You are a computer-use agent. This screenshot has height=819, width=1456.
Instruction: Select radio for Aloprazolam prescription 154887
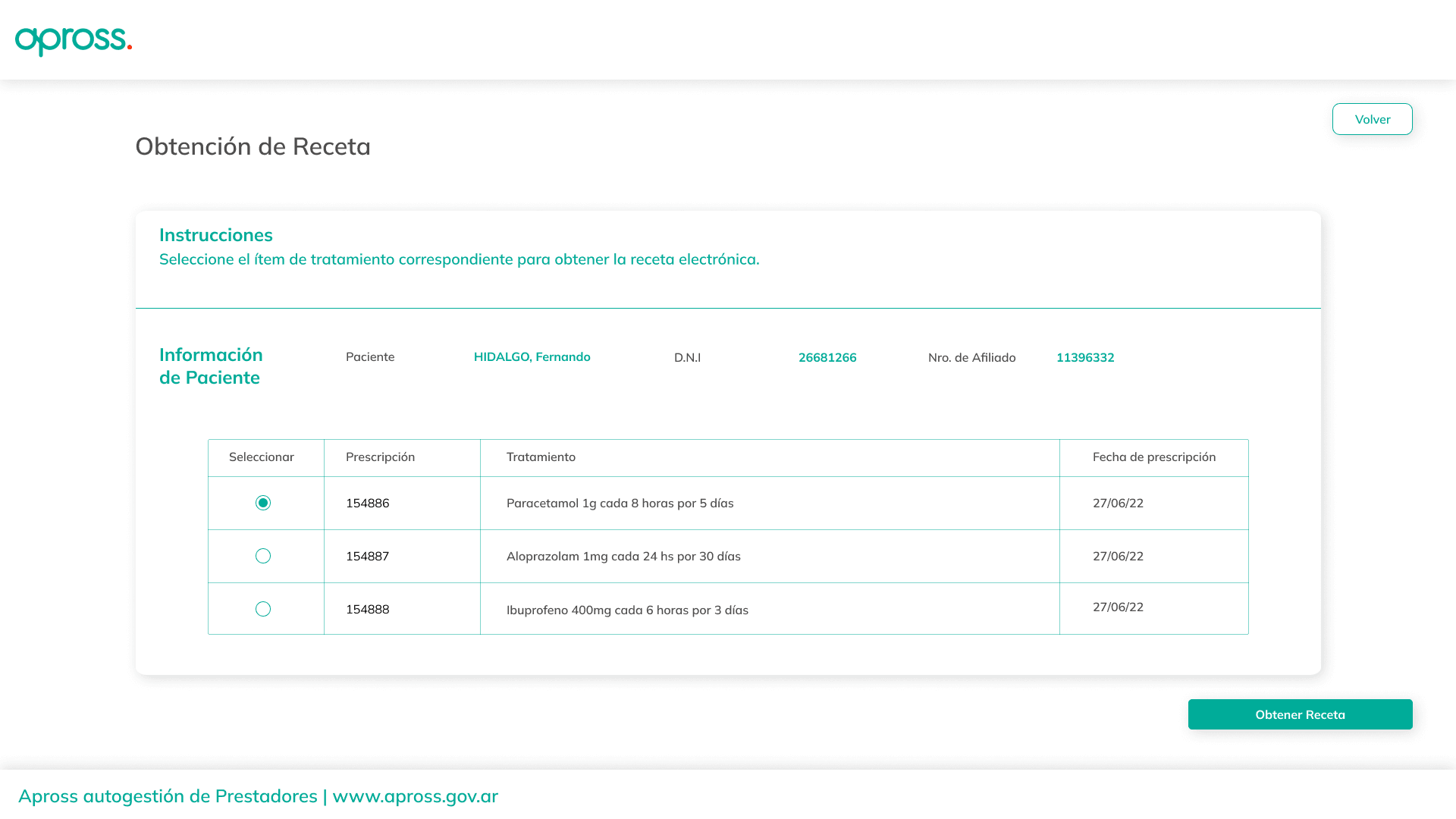pos(263,556)
